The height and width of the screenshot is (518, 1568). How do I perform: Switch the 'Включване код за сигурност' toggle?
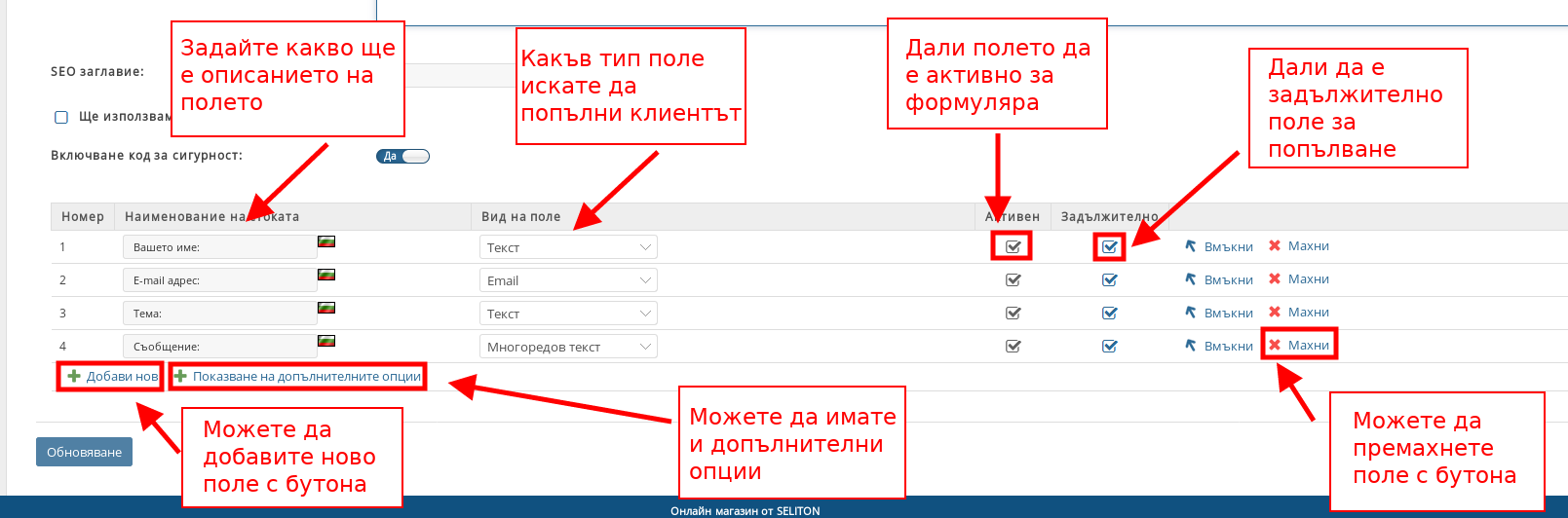tap(402, 156)
